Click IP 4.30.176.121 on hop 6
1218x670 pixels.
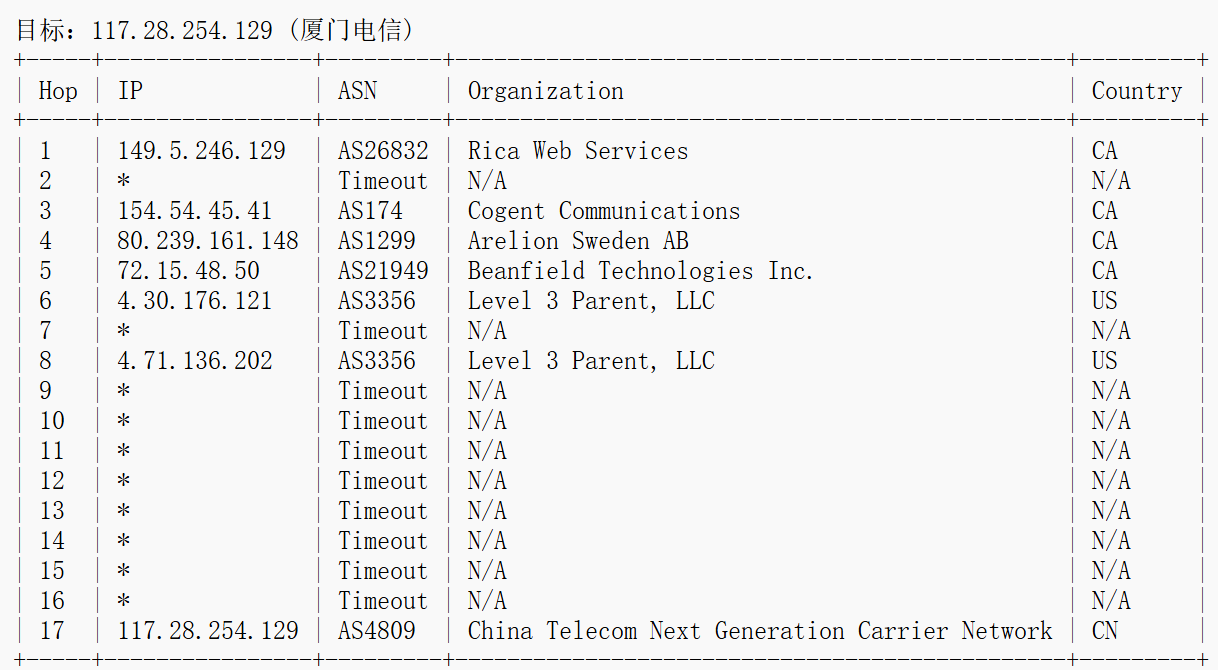coord(195,301)
